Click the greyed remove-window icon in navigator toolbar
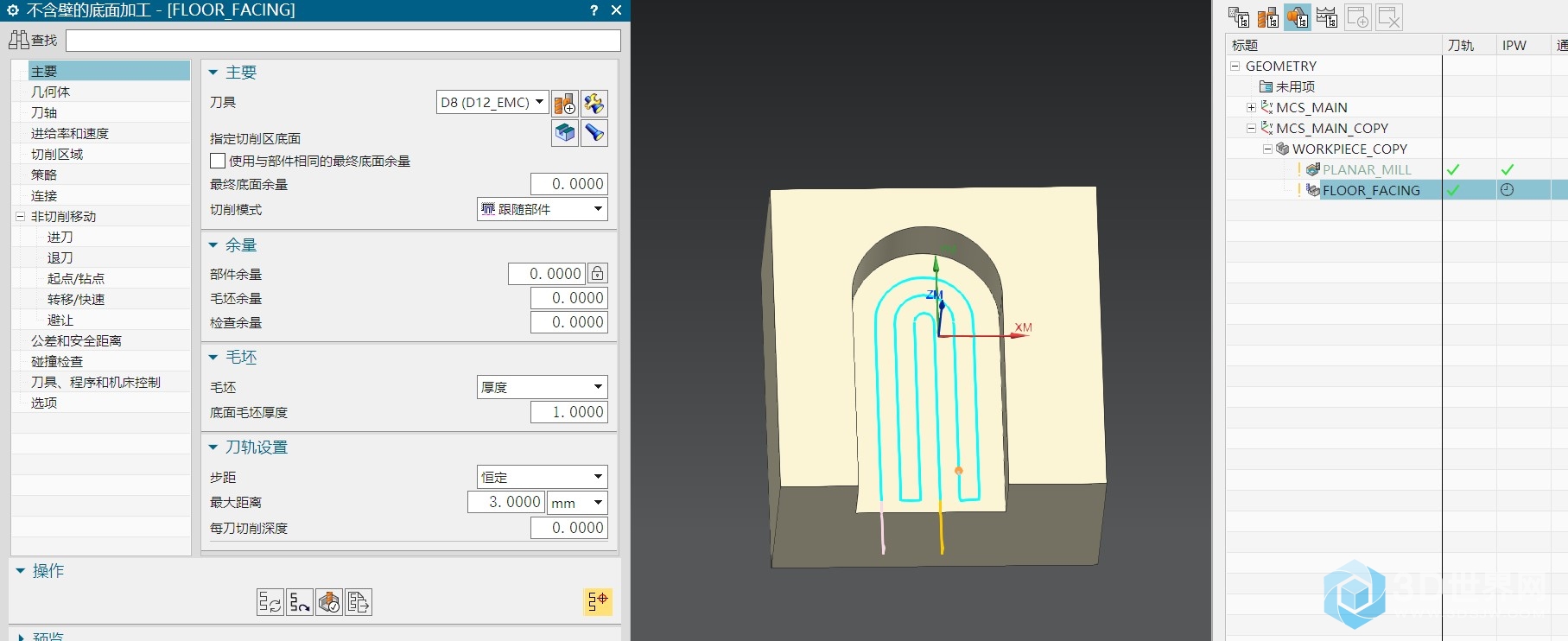This screenshot has width=1568, height=641. pos(1389,17)
